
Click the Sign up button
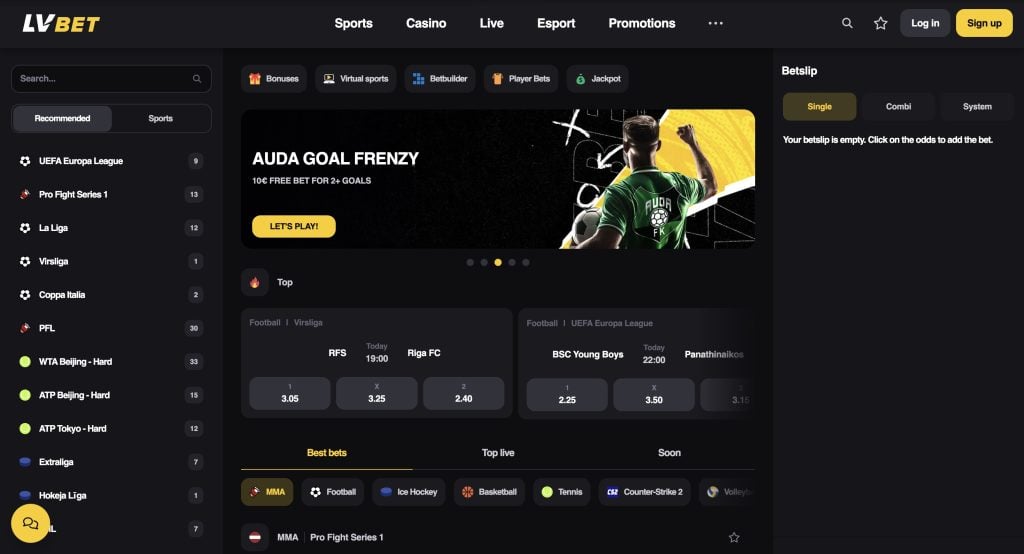[x=984, y=23]
